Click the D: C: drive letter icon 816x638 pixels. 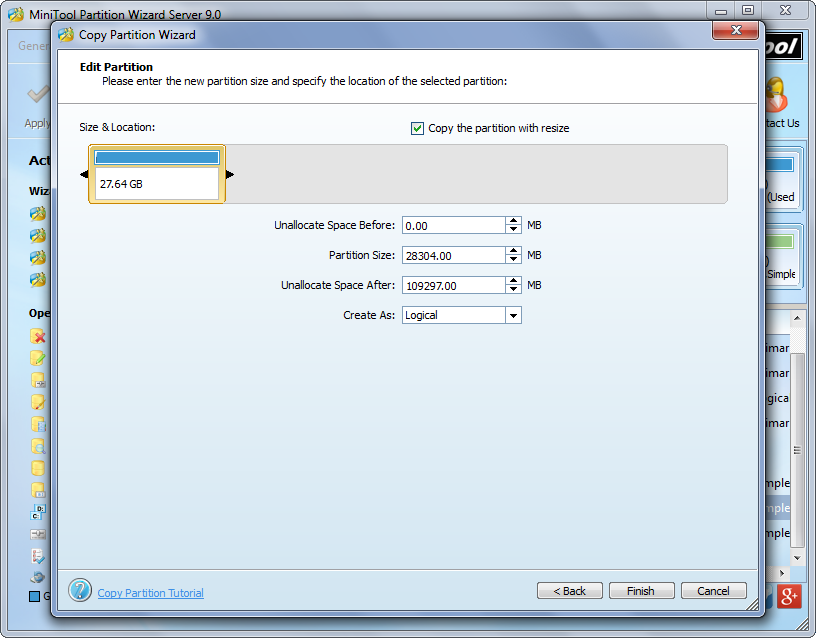[x=37, y=512]
